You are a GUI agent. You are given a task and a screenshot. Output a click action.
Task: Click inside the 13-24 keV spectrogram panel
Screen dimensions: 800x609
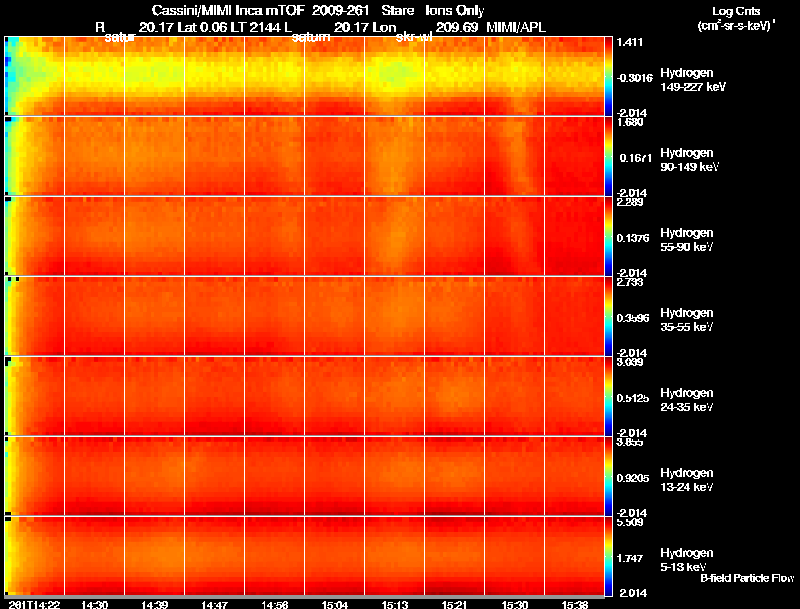305,476
